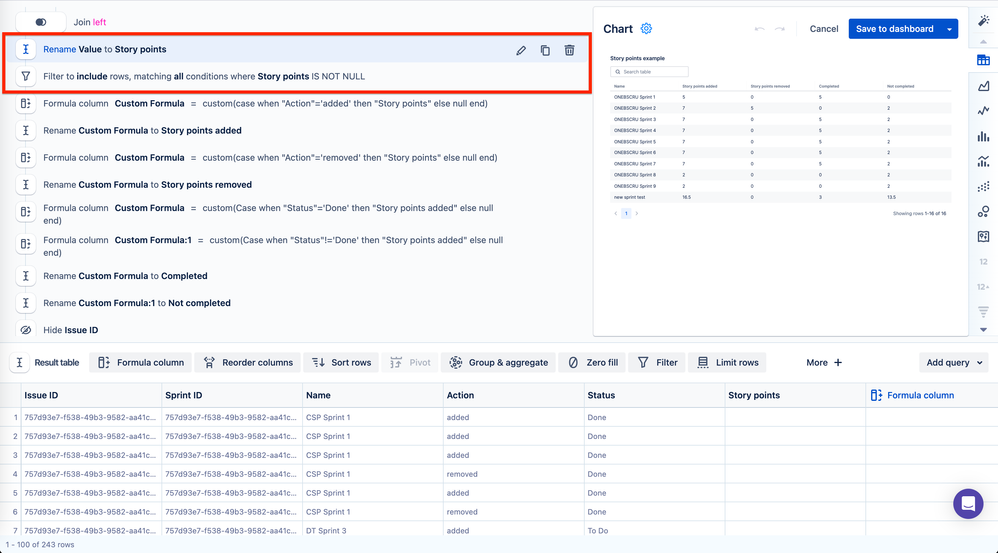Select the map chart type
This screenshot has height=553, width=998.
tap(983, 237)
